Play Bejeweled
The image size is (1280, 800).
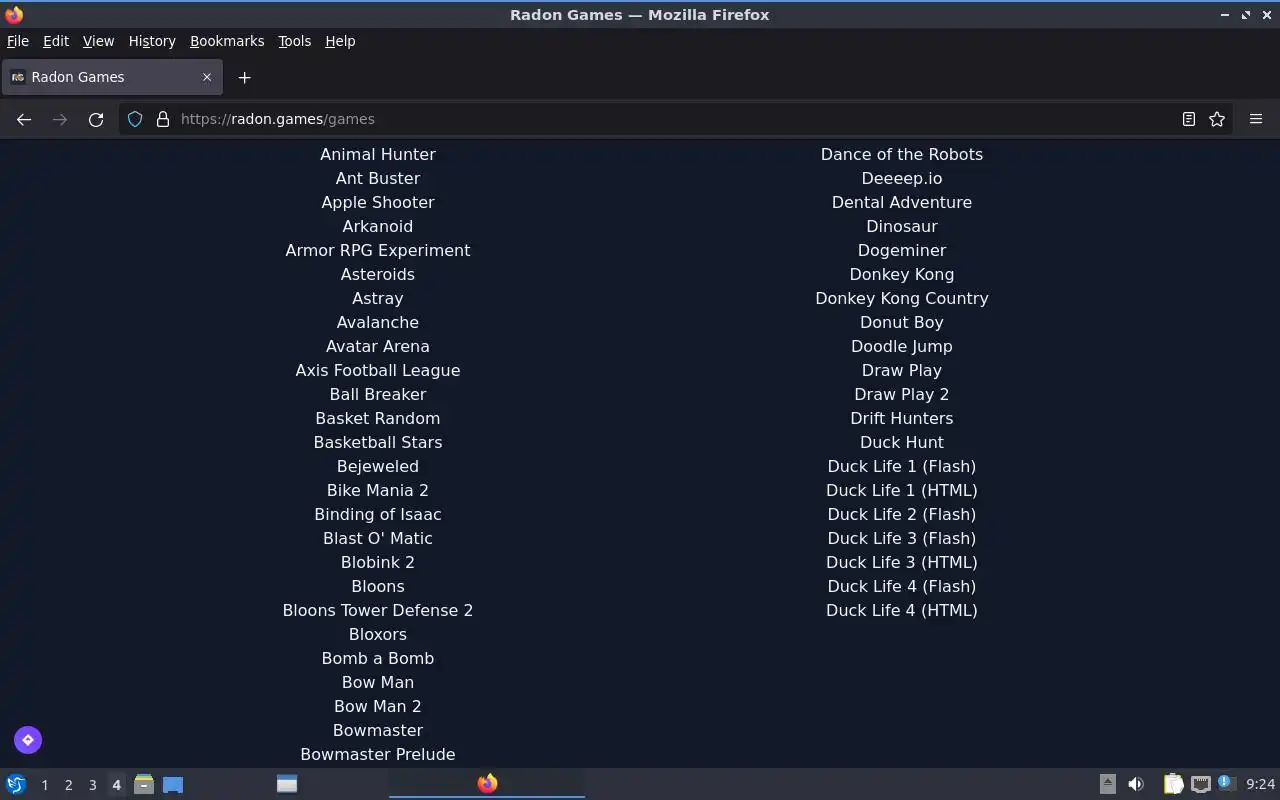[x=378, y=466]
